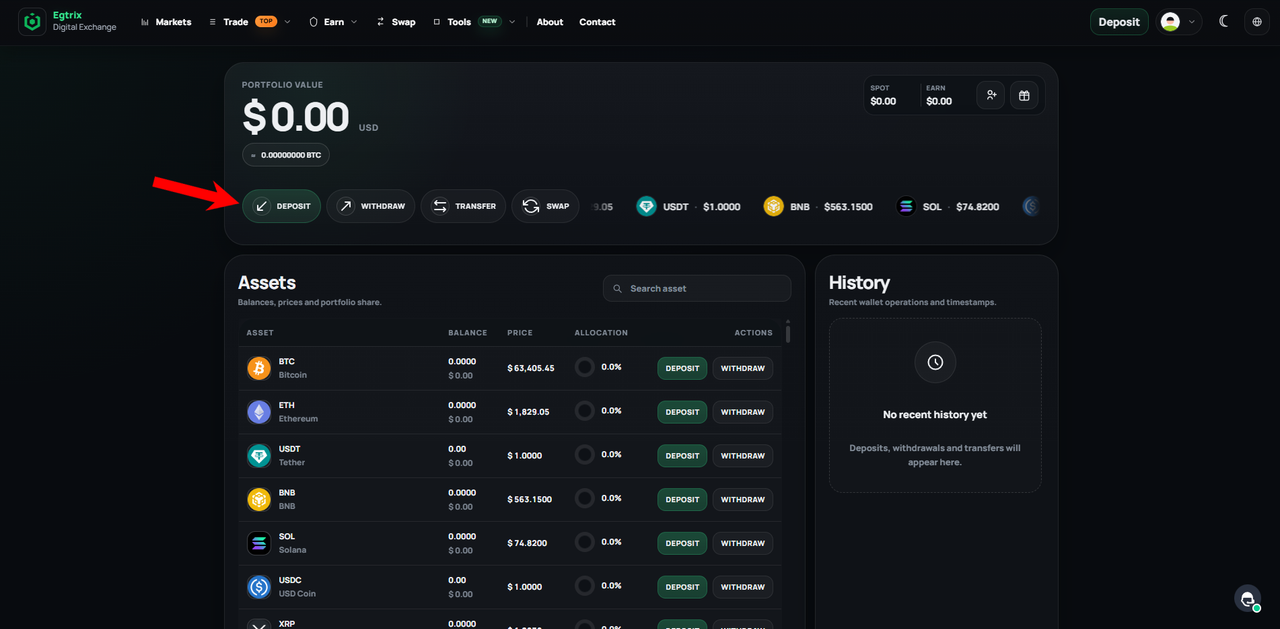The height and width of the screenshot is (629, 1280).
Task: Toggle dark mode moon icon
Action: (1224, 22)
